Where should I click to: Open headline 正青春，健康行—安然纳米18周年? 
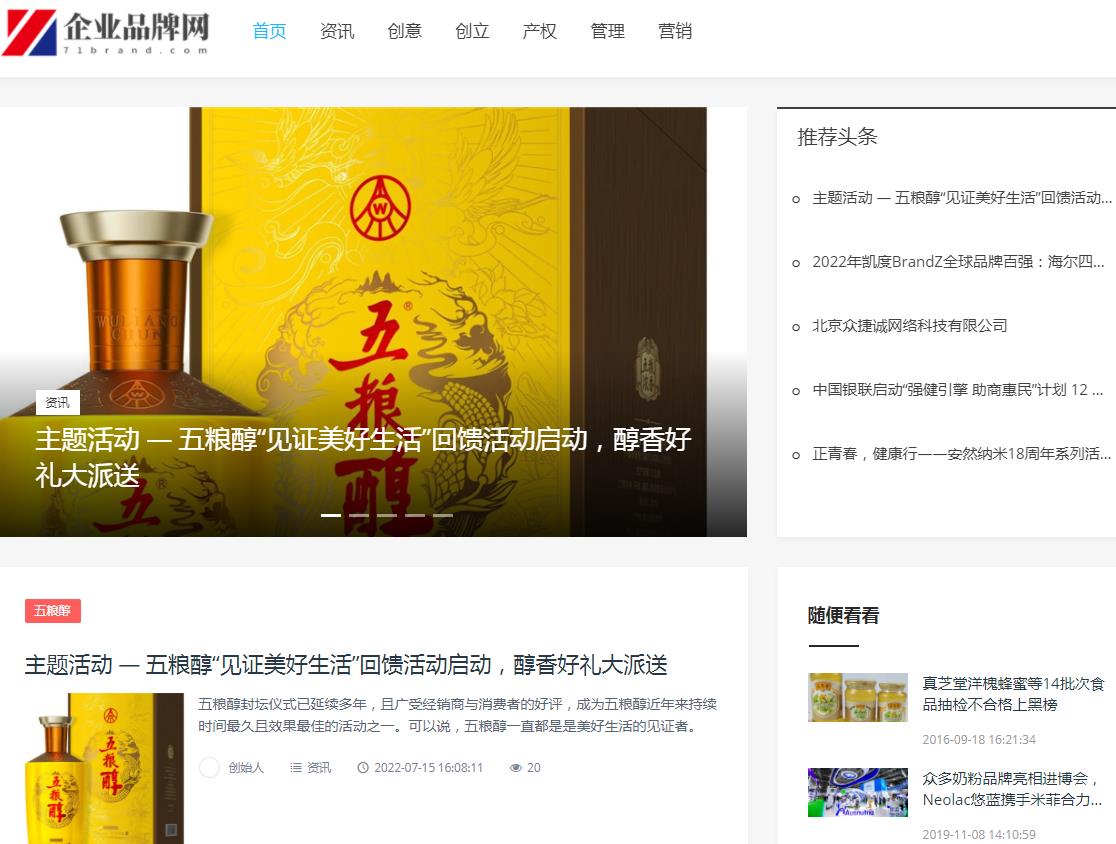coord(962,454)
